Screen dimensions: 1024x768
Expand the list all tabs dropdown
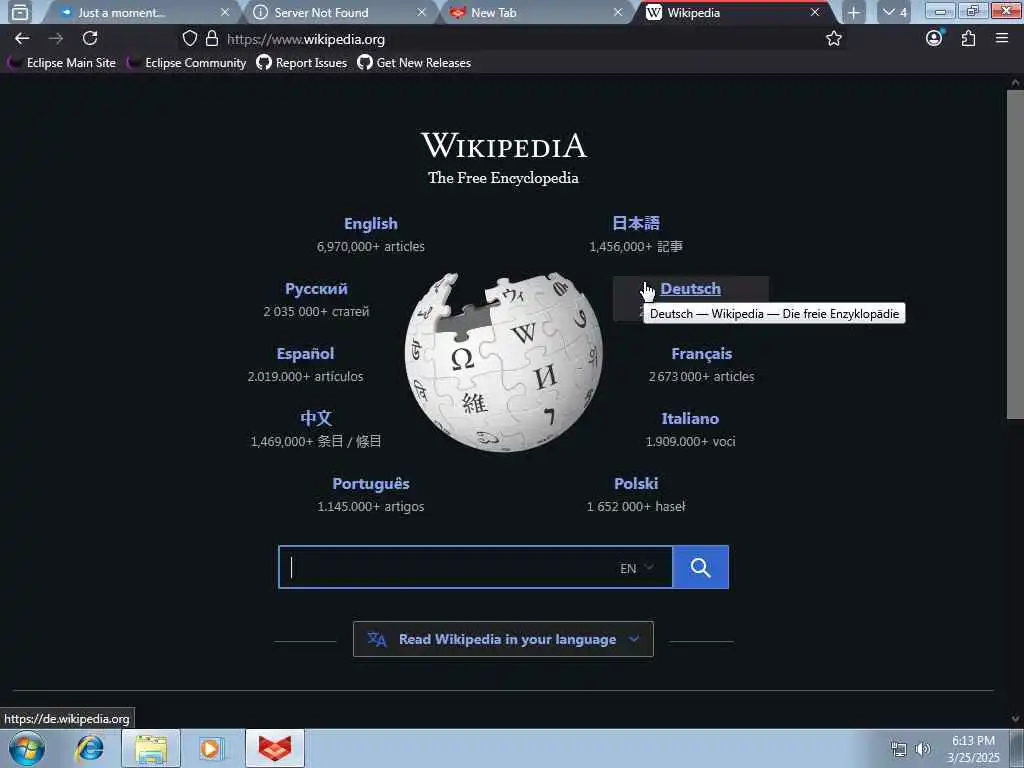894,12
